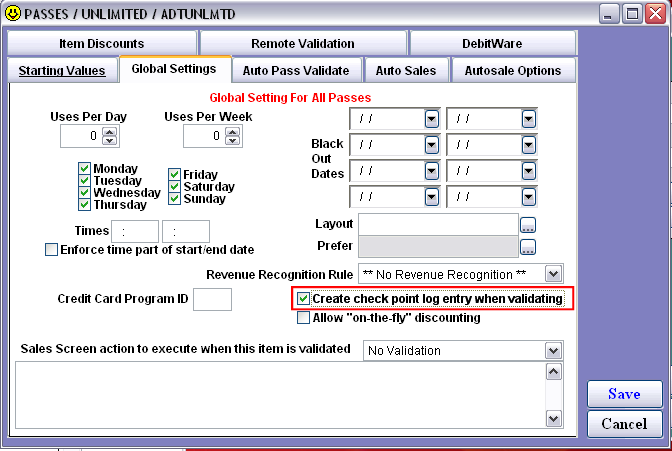Open third row left blackout date dropdown
Viewport: 672px width, 451px height.
[432, 171]
